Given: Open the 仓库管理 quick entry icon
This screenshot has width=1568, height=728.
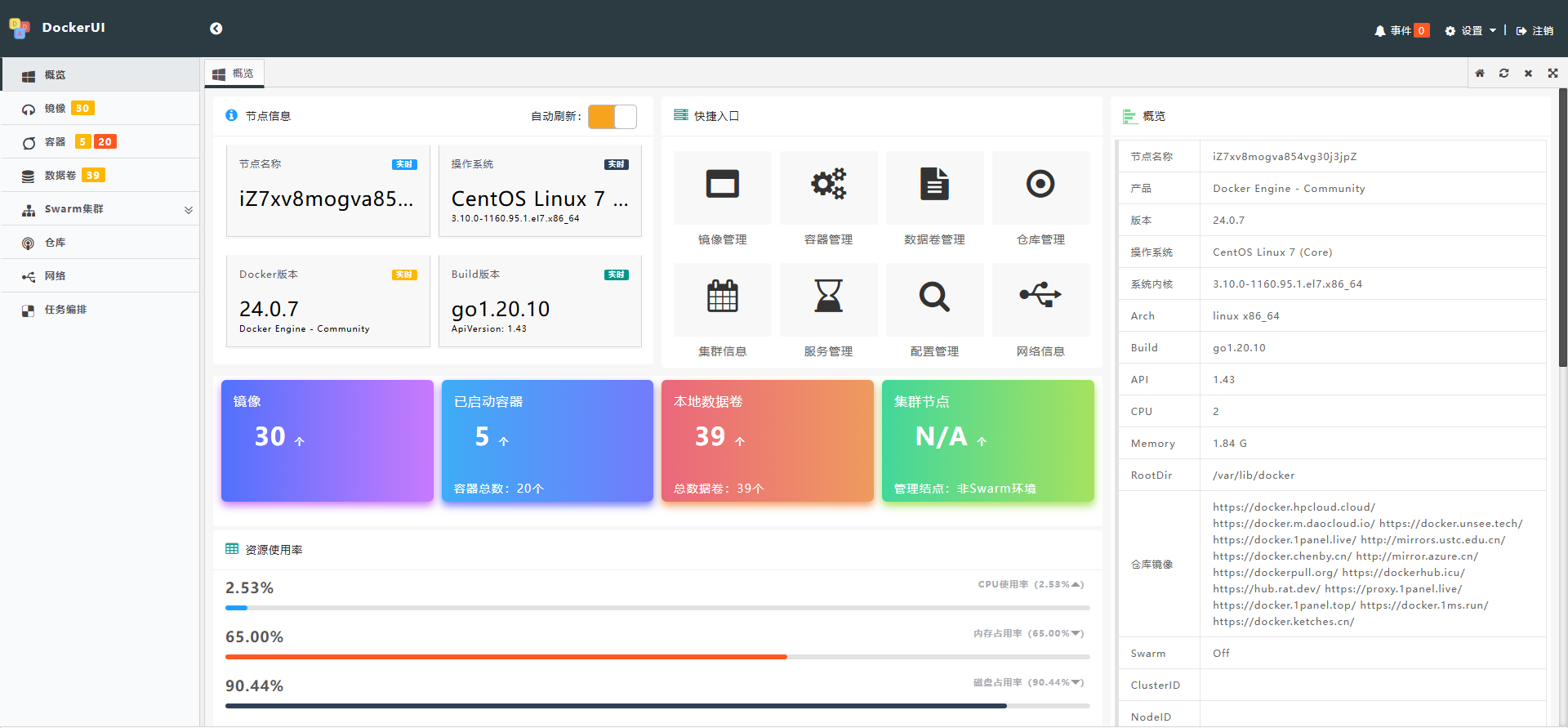Looking at the screenshot, I should click(x=1040, y=185).
